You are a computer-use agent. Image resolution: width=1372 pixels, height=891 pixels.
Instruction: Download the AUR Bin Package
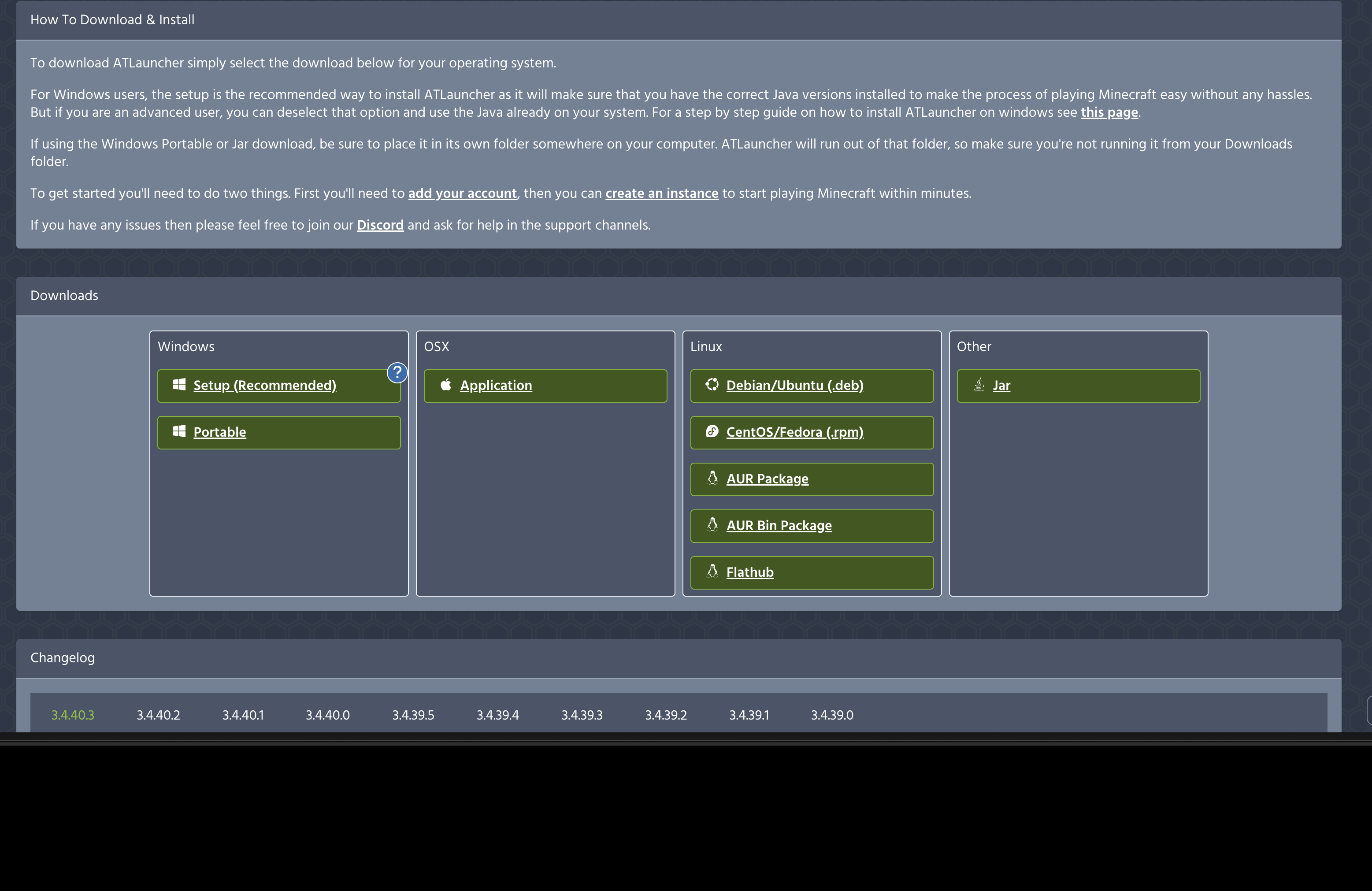(x=779, y=526)
